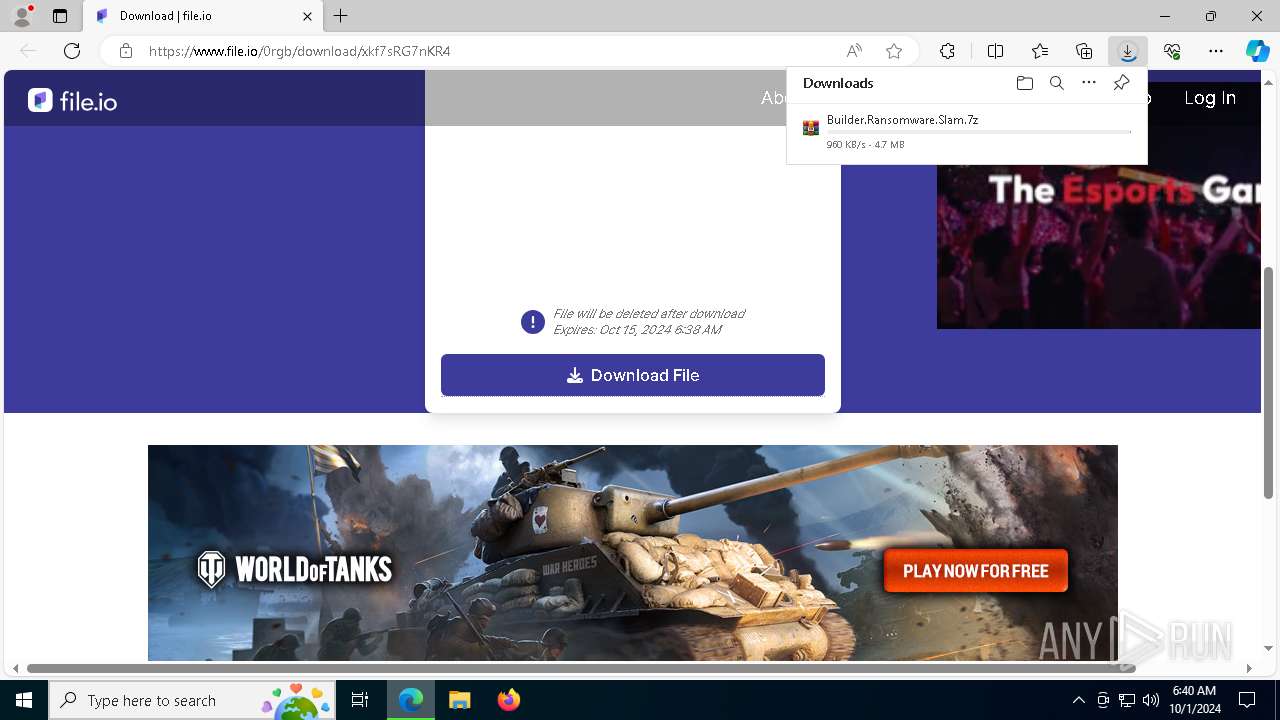Open volume control in tray
Screen dimensions: 1280x720
[x=1150, y=700]
